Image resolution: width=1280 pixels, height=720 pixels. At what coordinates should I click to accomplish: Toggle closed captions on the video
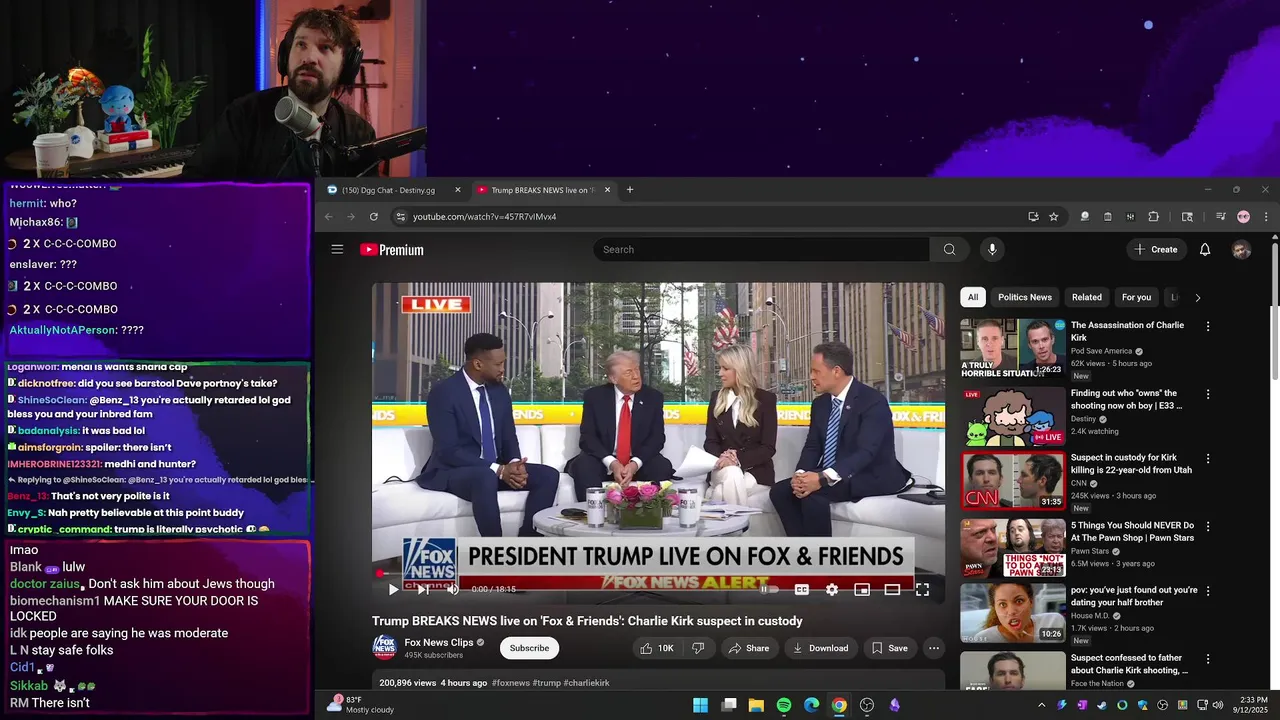[801, 590]
